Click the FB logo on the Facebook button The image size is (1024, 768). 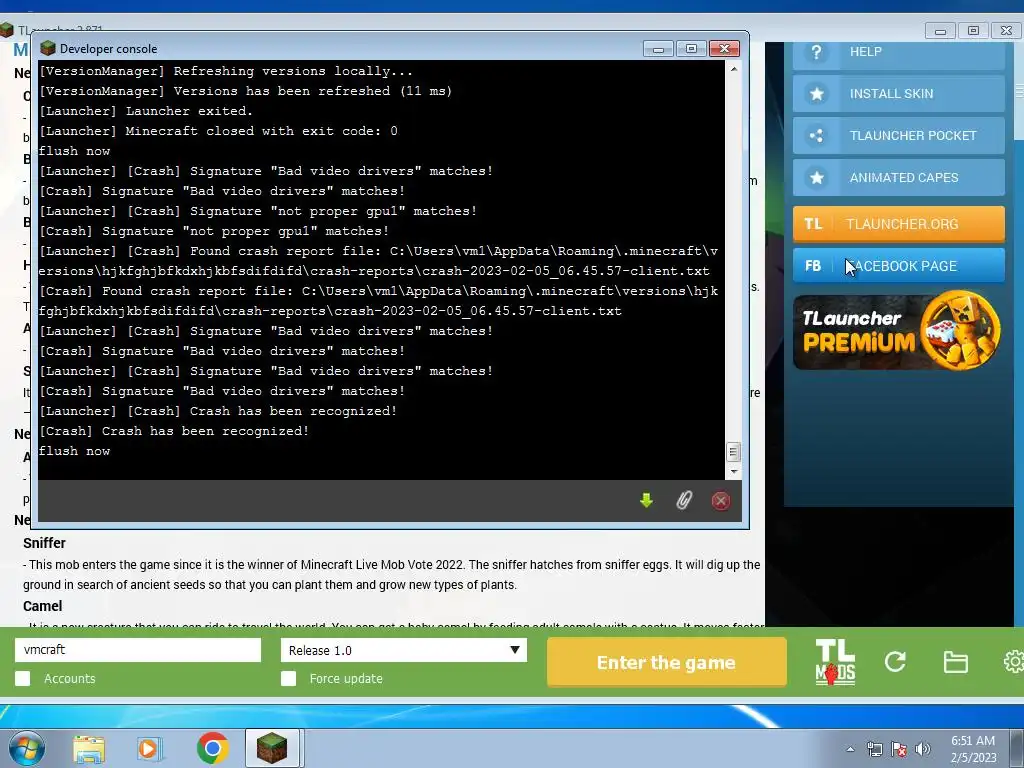coord(813,266)
